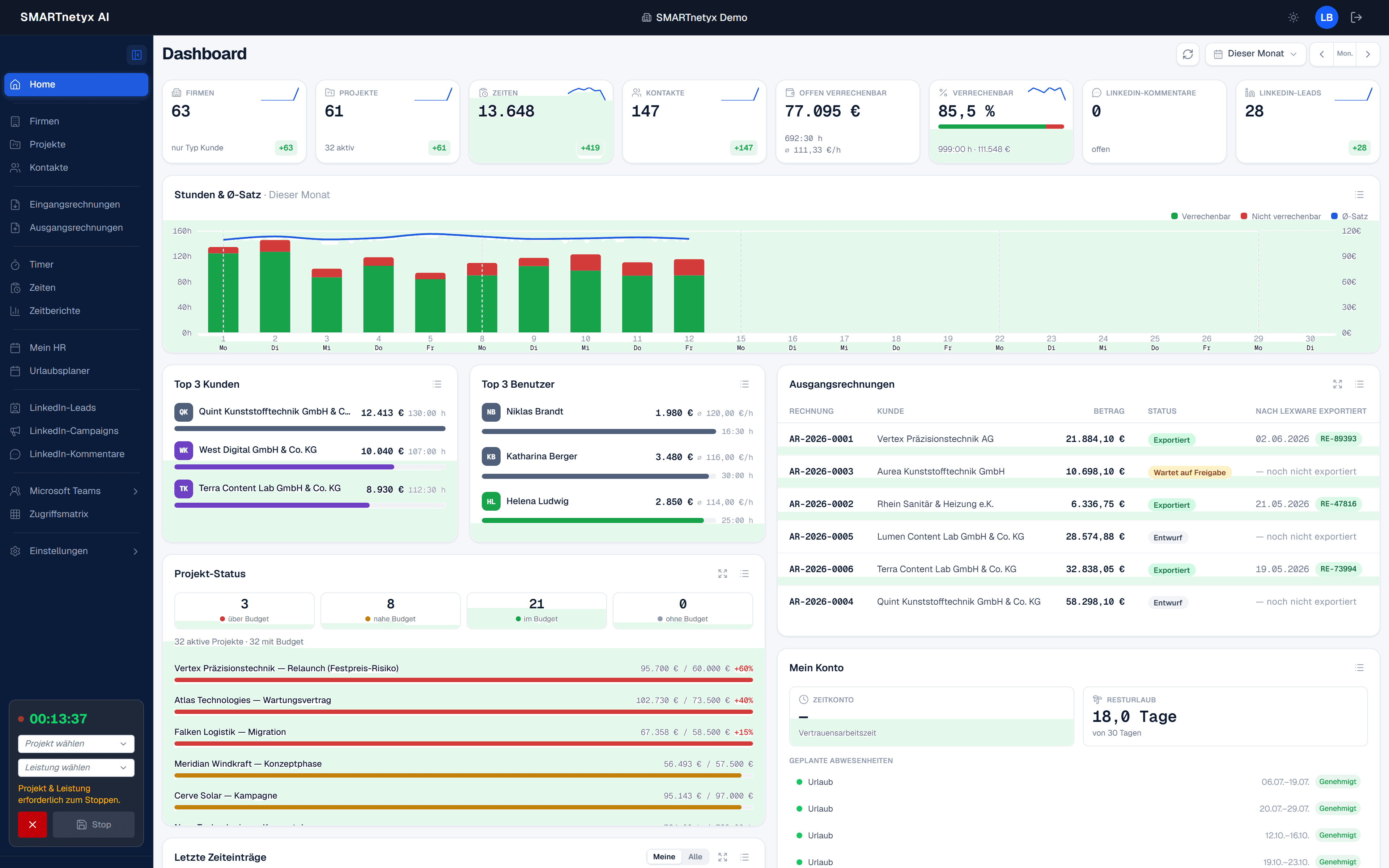
Task: Click the LinkedIn-Leads sidebar icon
Action: point(16,408)
